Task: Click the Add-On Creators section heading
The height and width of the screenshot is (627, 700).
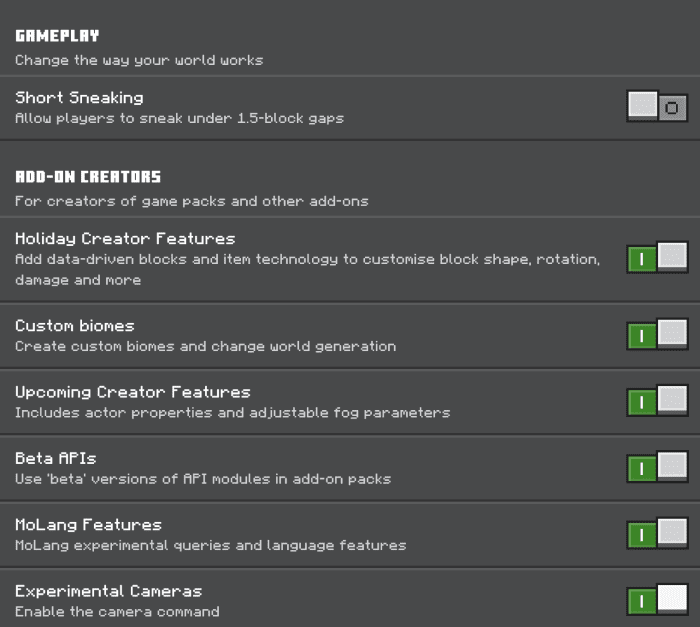Action: (x=88, y=177)
